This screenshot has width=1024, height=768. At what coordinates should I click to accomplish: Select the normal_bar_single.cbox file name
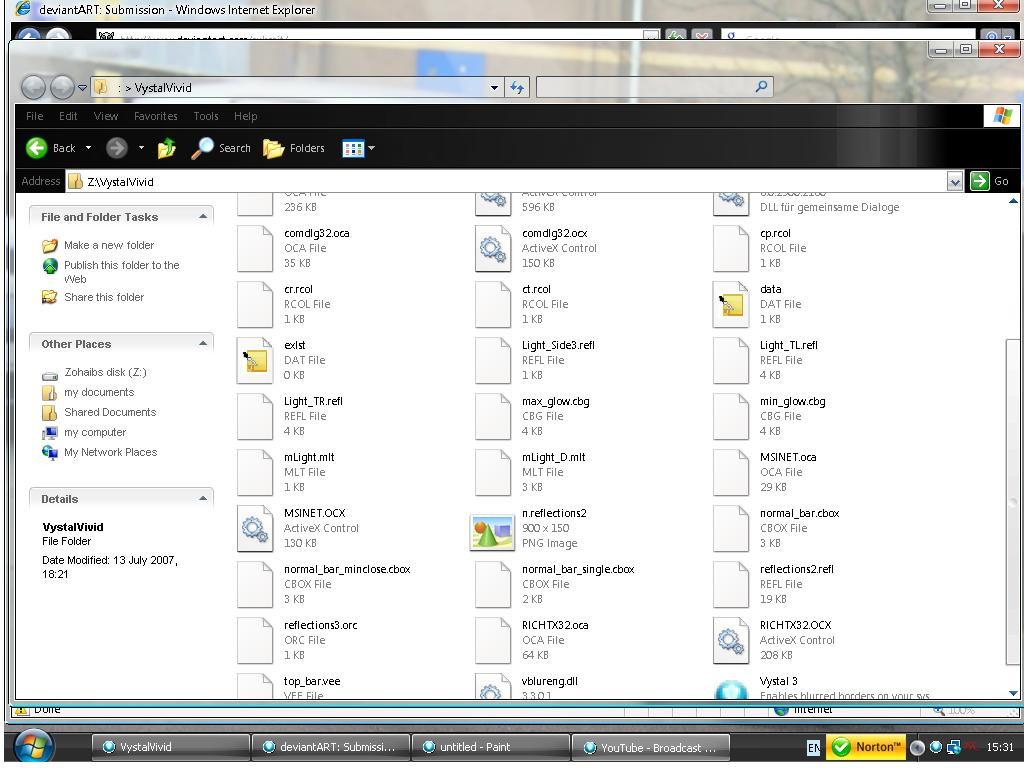pyautogui.click(x=578, y=569)
